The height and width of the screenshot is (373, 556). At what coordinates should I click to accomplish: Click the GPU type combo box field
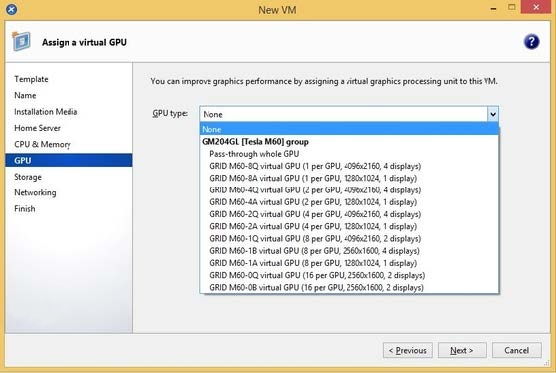[349, 114]
